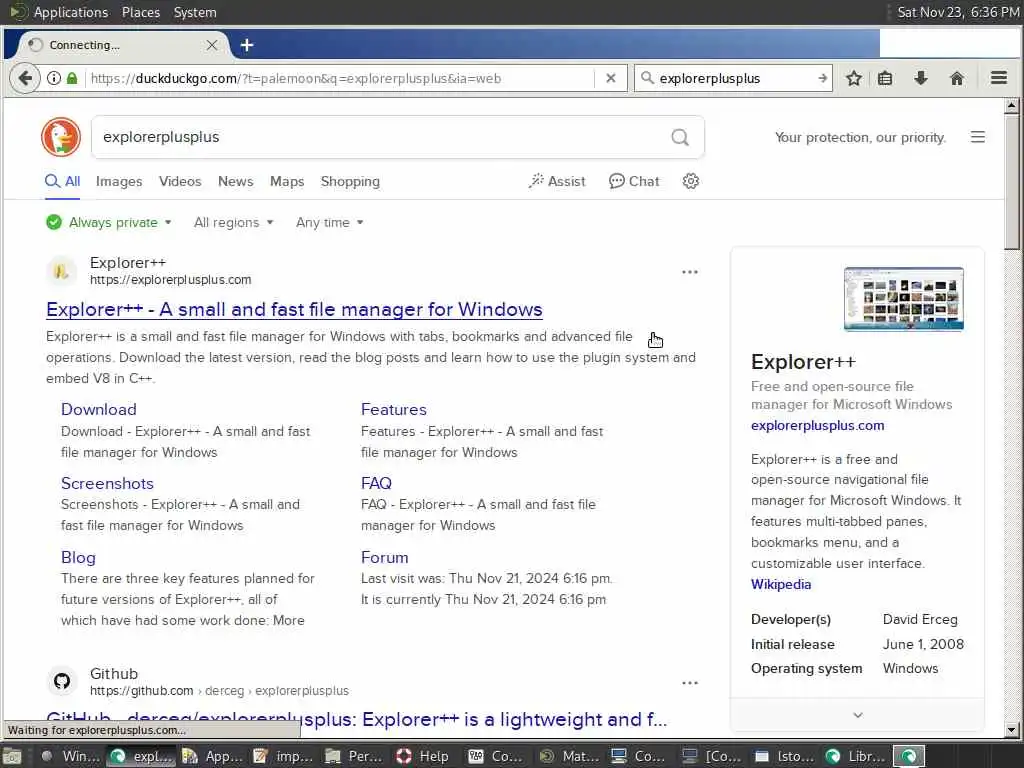
Task: Click the Github favicon in results
Action: [x=61, y=682]
